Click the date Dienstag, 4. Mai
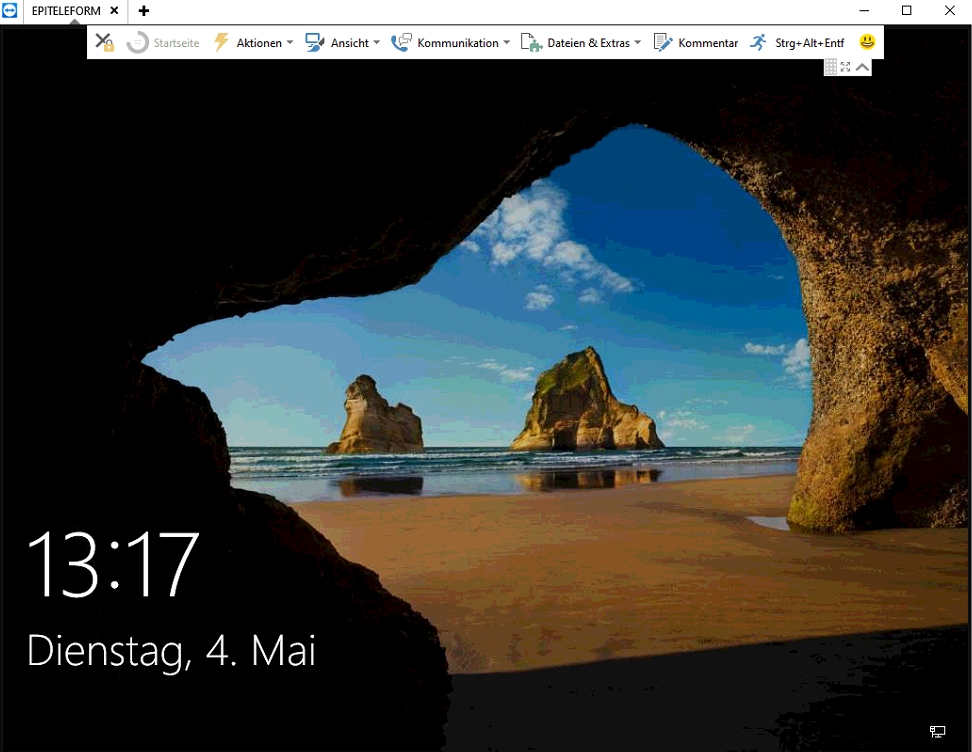 point(171,651)
